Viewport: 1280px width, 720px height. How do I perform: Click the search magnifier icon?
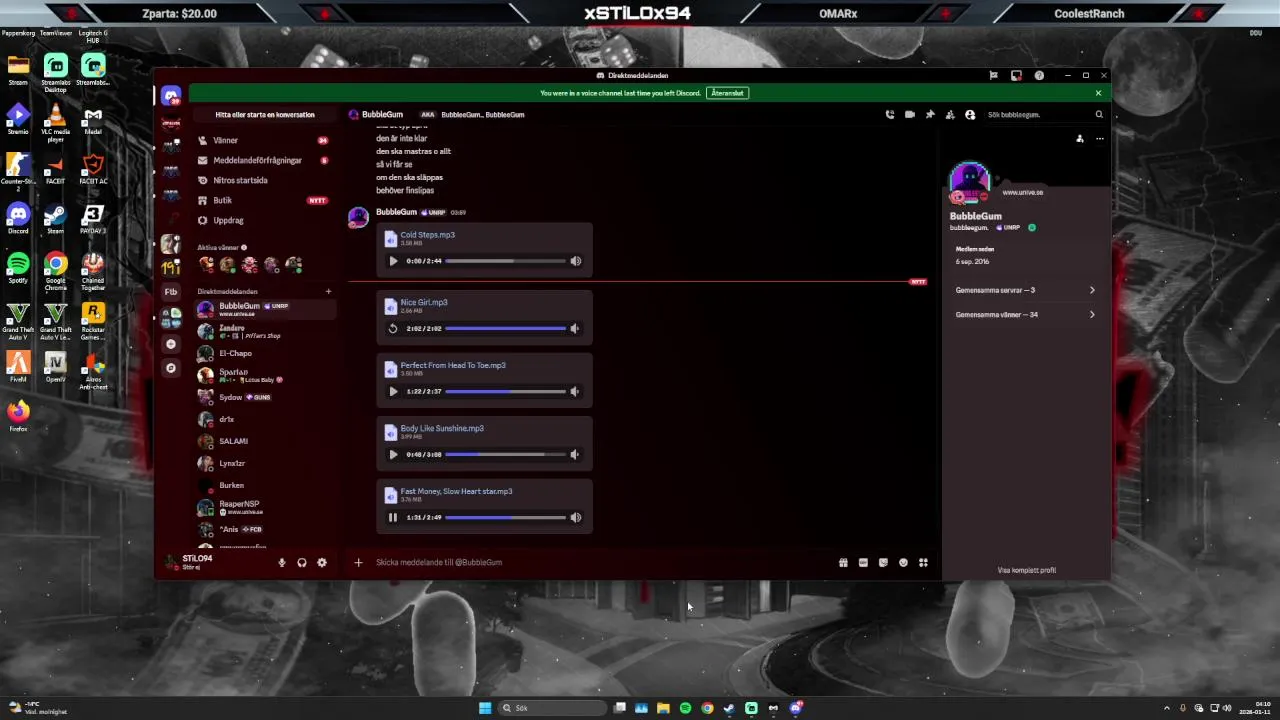click(x=1099, y=115)
